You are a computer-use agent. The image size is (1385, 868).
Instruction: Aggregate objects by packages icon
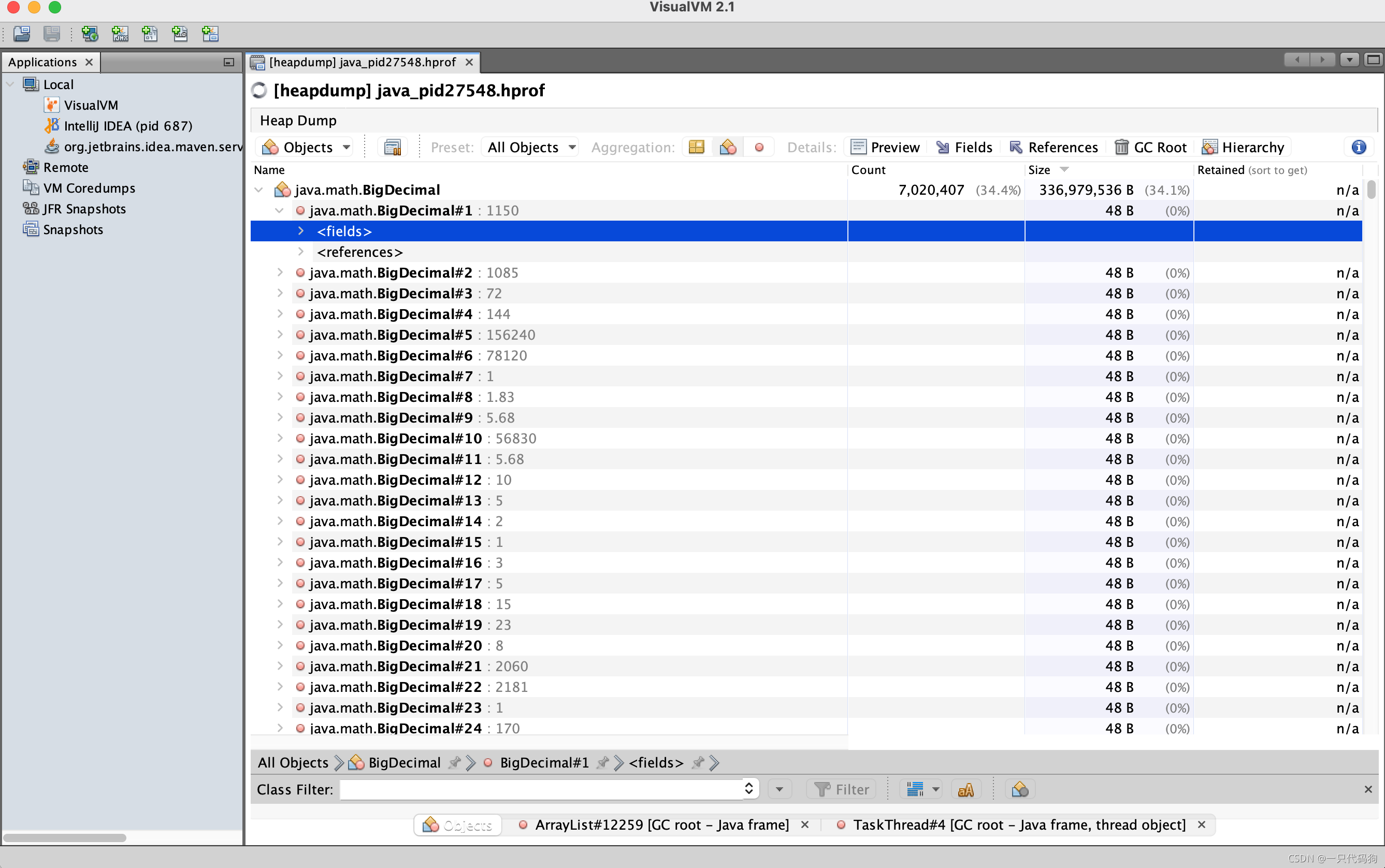pyautogui.click(x=696, y=148)
